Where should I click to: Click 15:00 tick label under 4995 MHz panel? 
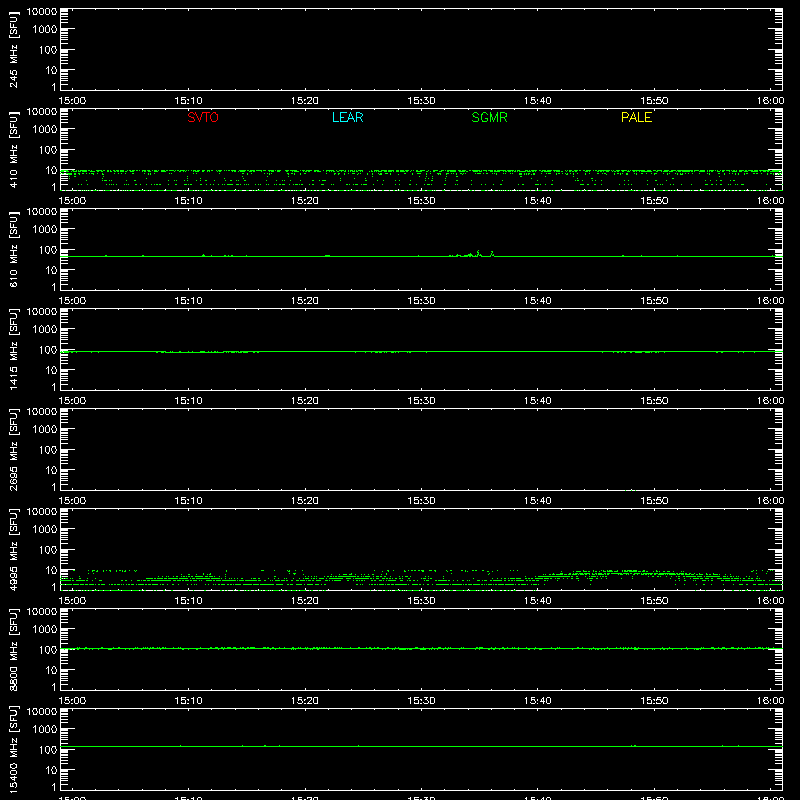pyautogui.click(x=72, y=601)
